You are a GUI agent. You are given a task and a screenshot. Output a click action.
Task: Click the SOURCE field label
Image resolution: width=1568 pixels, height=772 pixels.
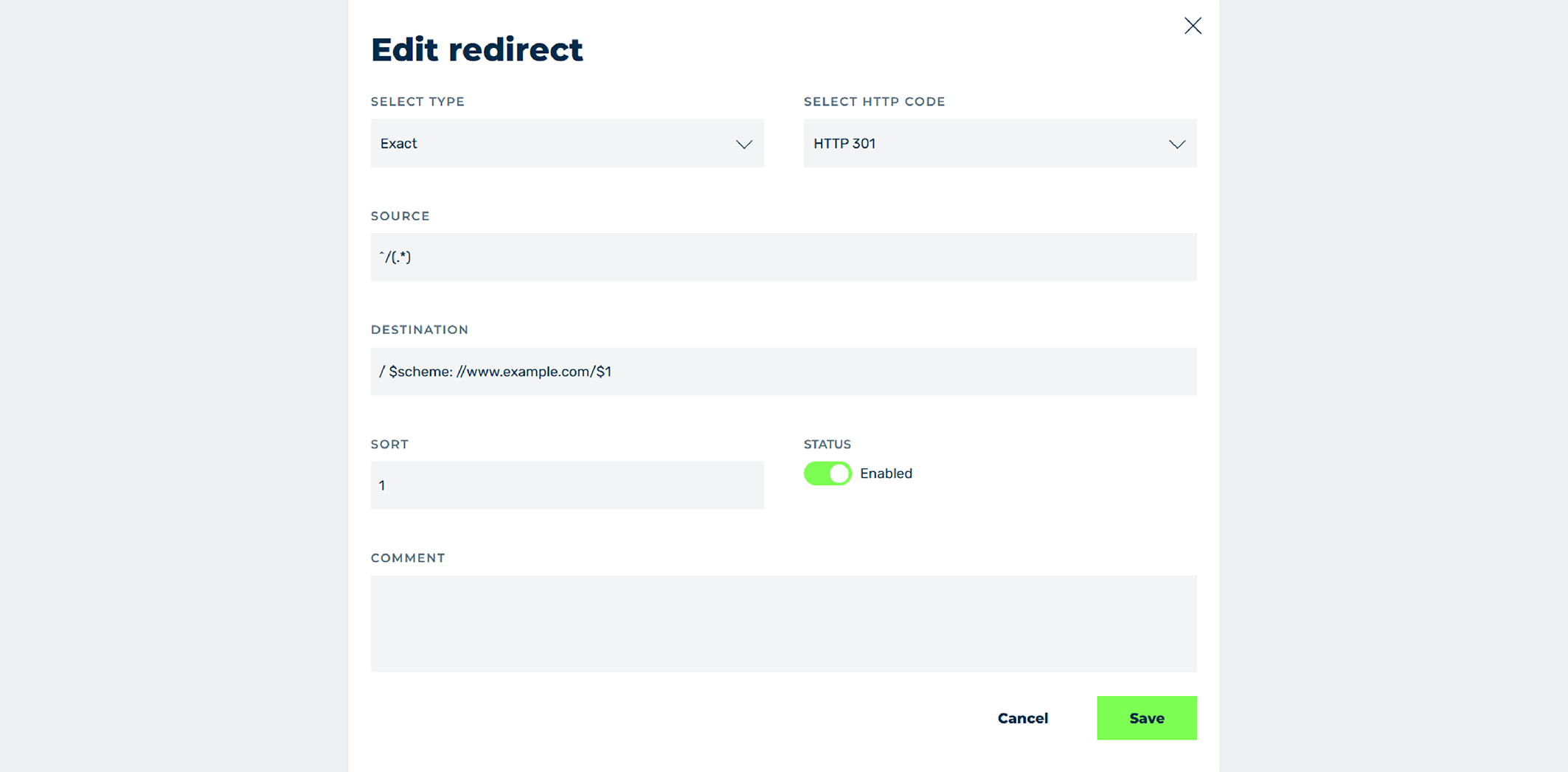tap(400, 216)
